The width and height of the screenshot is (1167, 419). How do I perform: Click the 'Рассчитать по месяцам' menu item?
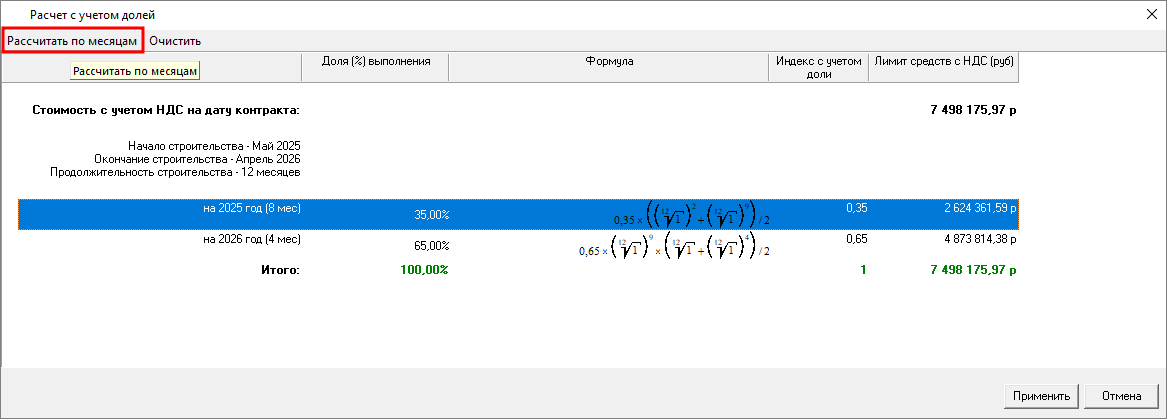click(x=72, y=41)
